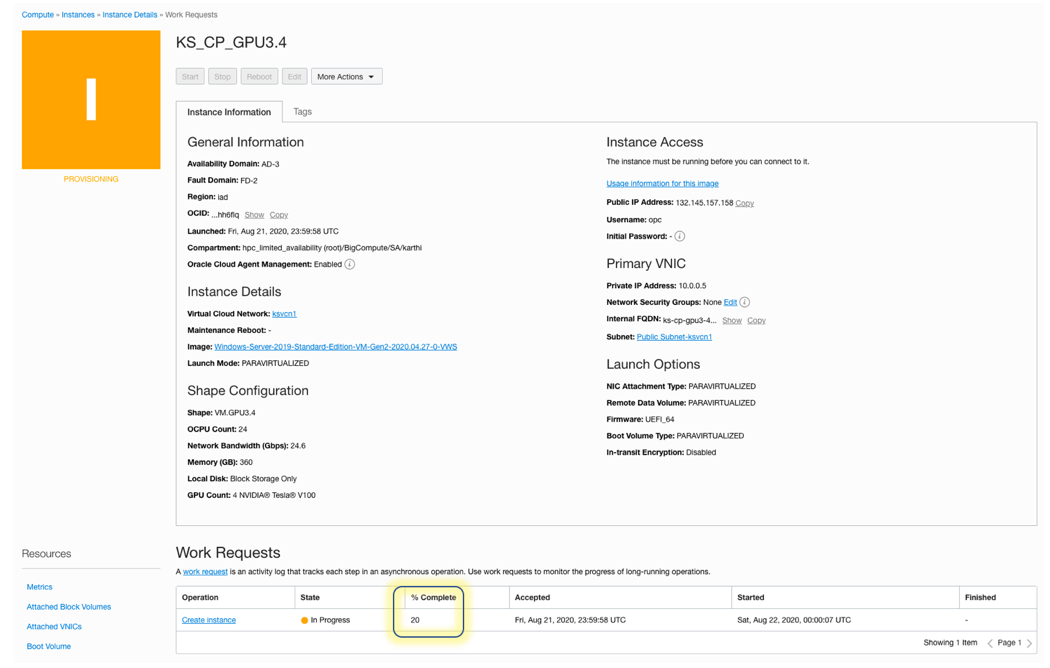This screenshot has width=1050, height=668.
Task: Edit the Network Security Groups
Action: tap(731, 302)
